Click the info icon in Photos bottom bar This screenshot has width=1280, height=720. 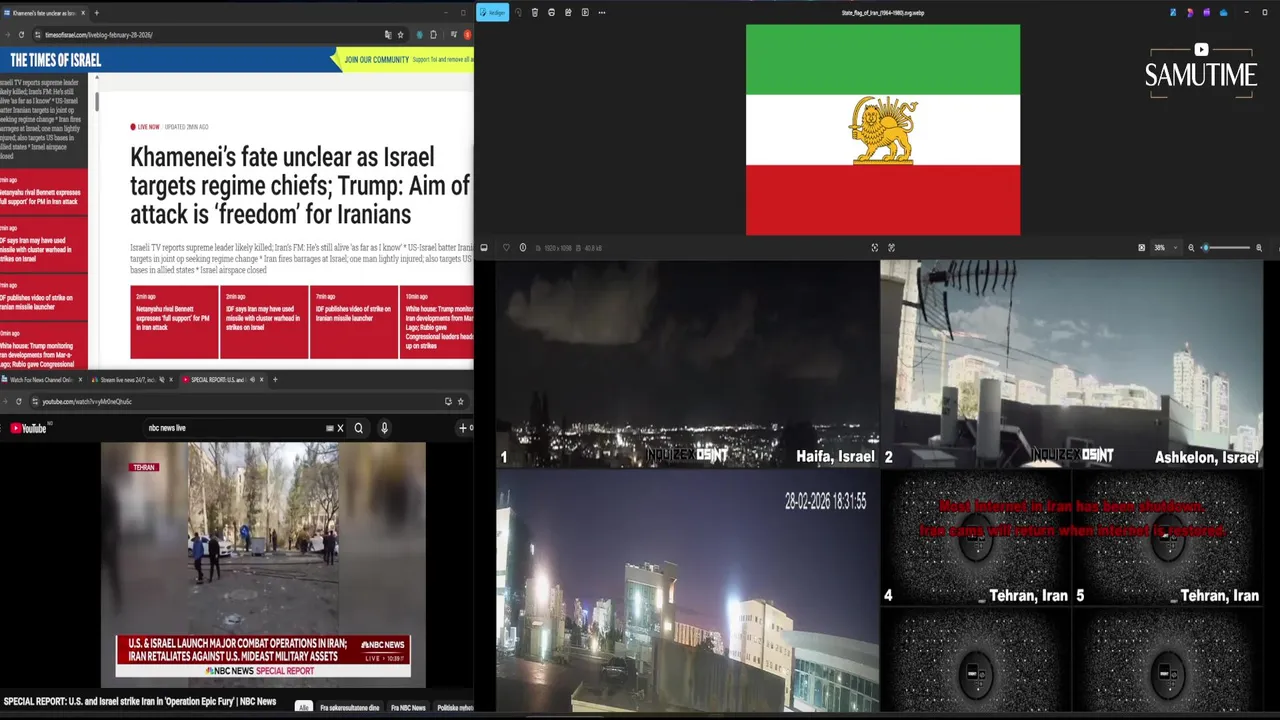pyautogui.click(x=522, y=248)
